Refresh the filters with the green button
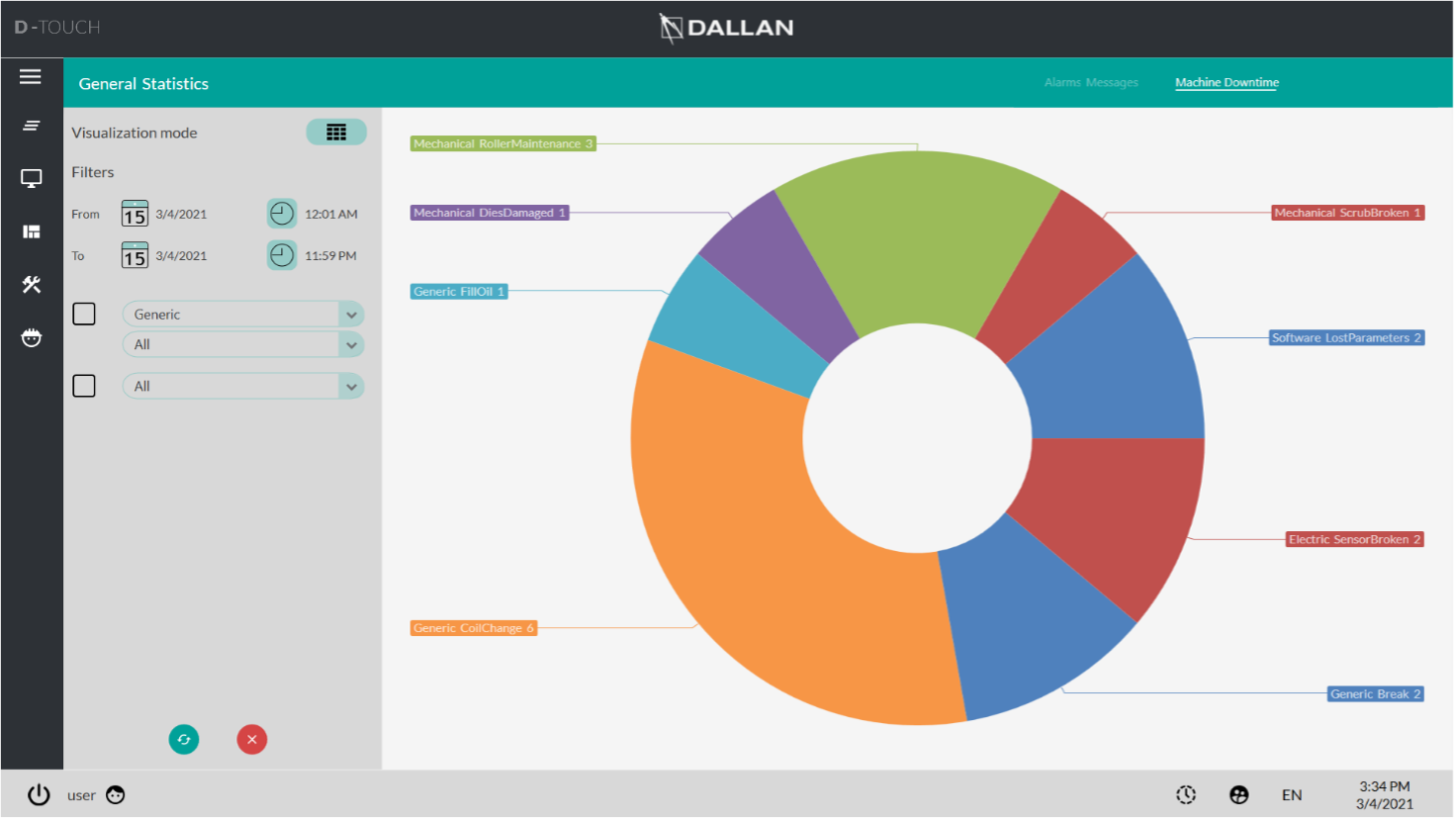Viewport: 1456px width, 822px height. [x=183, y=739]
